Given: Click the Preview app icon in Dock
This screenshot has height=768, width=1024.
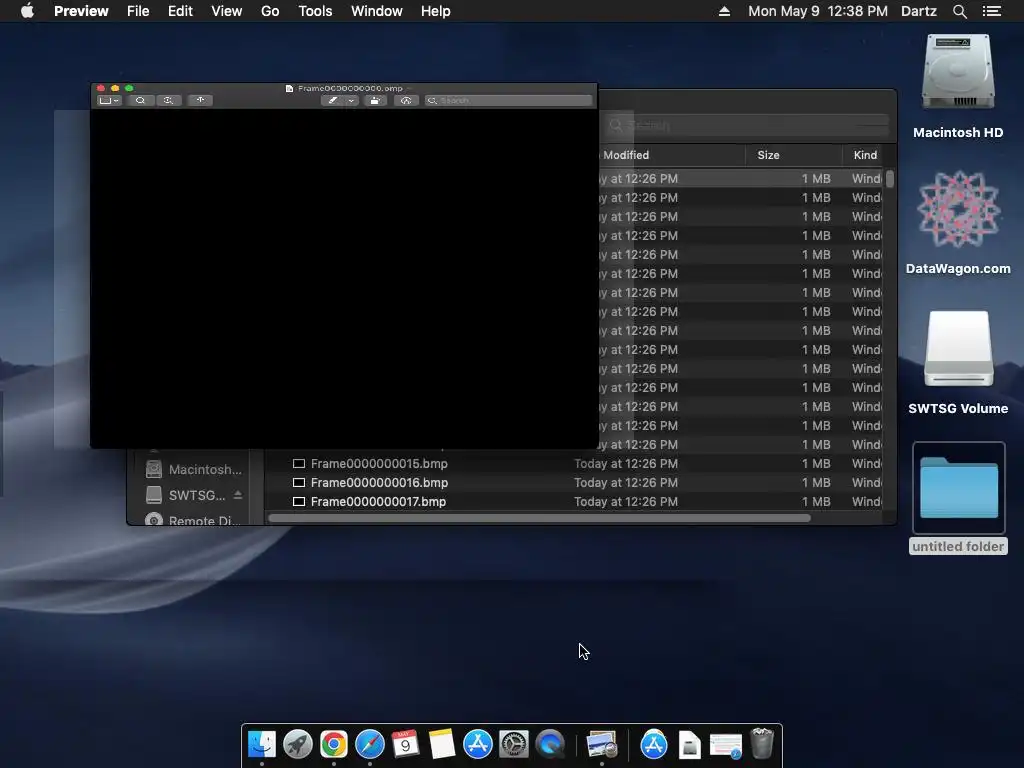Looking at the screenshot, I should (601, 744).
